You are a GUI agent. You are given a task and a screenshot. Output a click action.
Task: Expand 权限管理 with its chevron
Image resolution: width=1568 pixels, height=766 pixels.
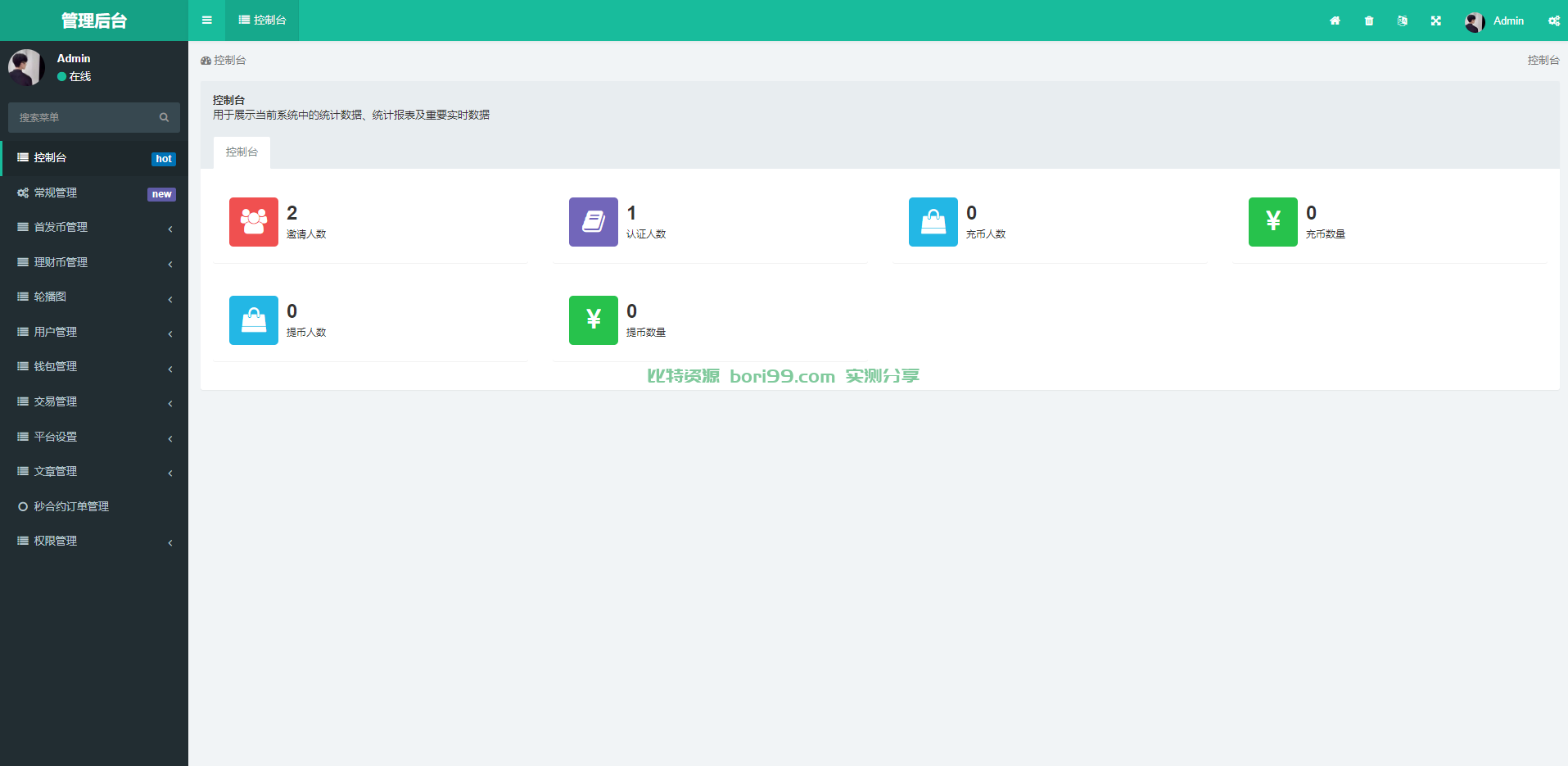click(170, 542)
